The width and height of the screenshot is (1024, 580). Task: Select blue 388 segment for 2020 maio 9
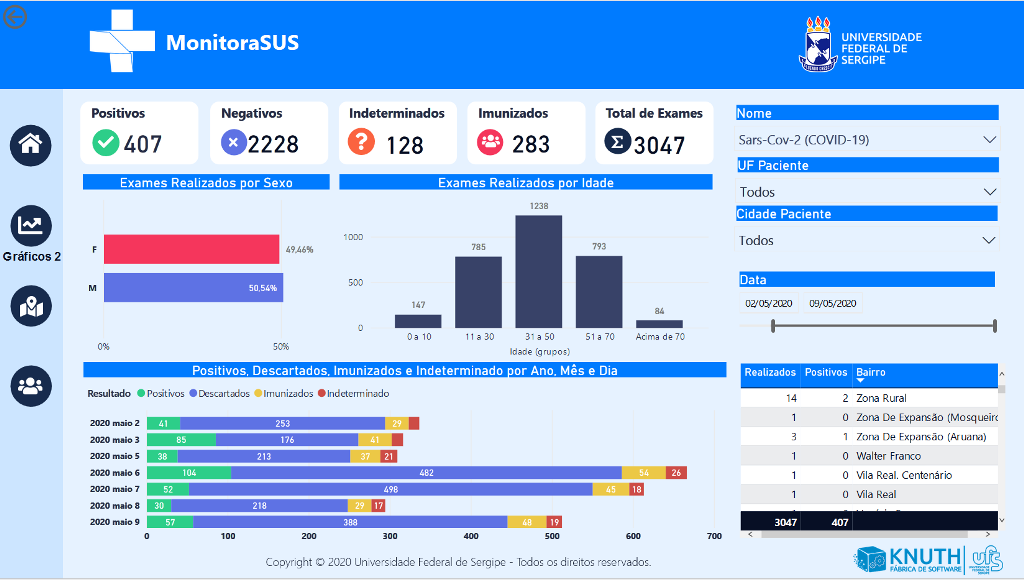pos(350,522)
